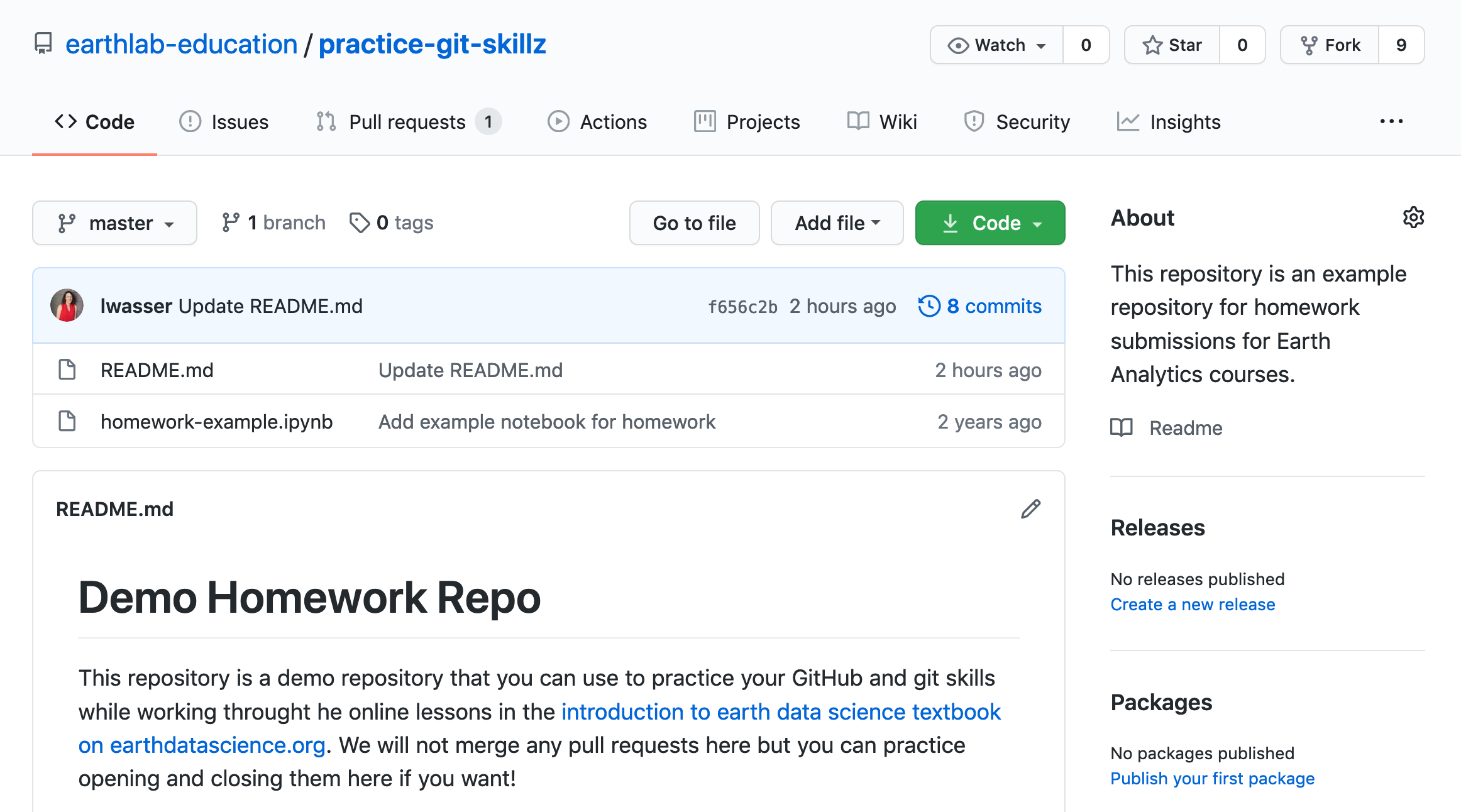Fork the repository
The image size is (1461, 812).
point(1330,45)
